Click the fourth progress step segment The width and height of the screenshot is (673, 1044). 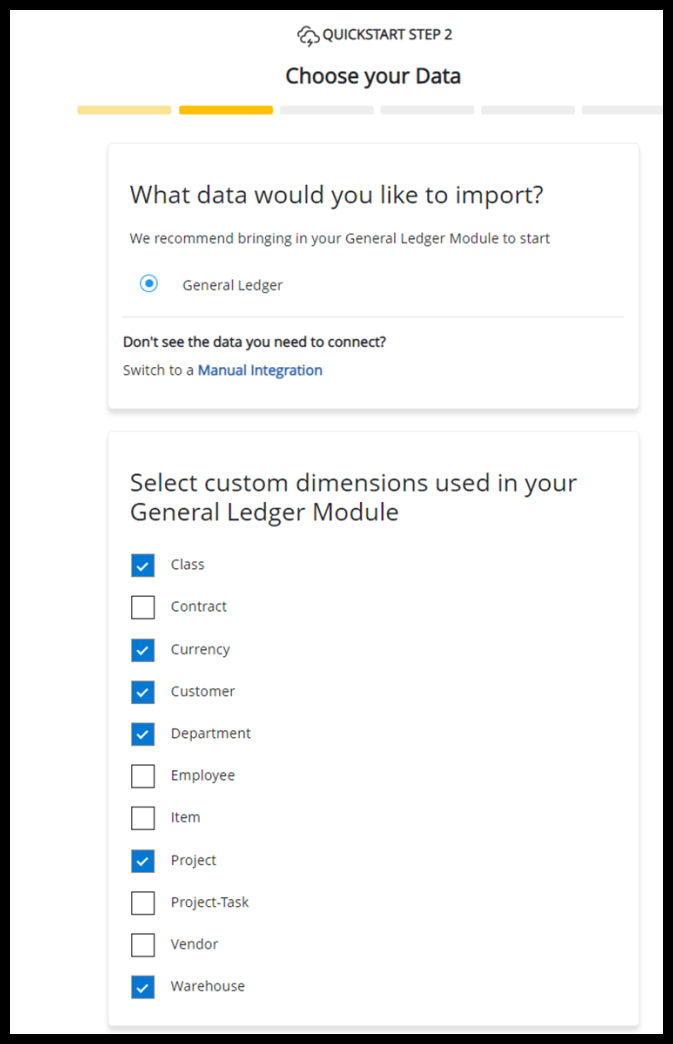tap(427, 110)
